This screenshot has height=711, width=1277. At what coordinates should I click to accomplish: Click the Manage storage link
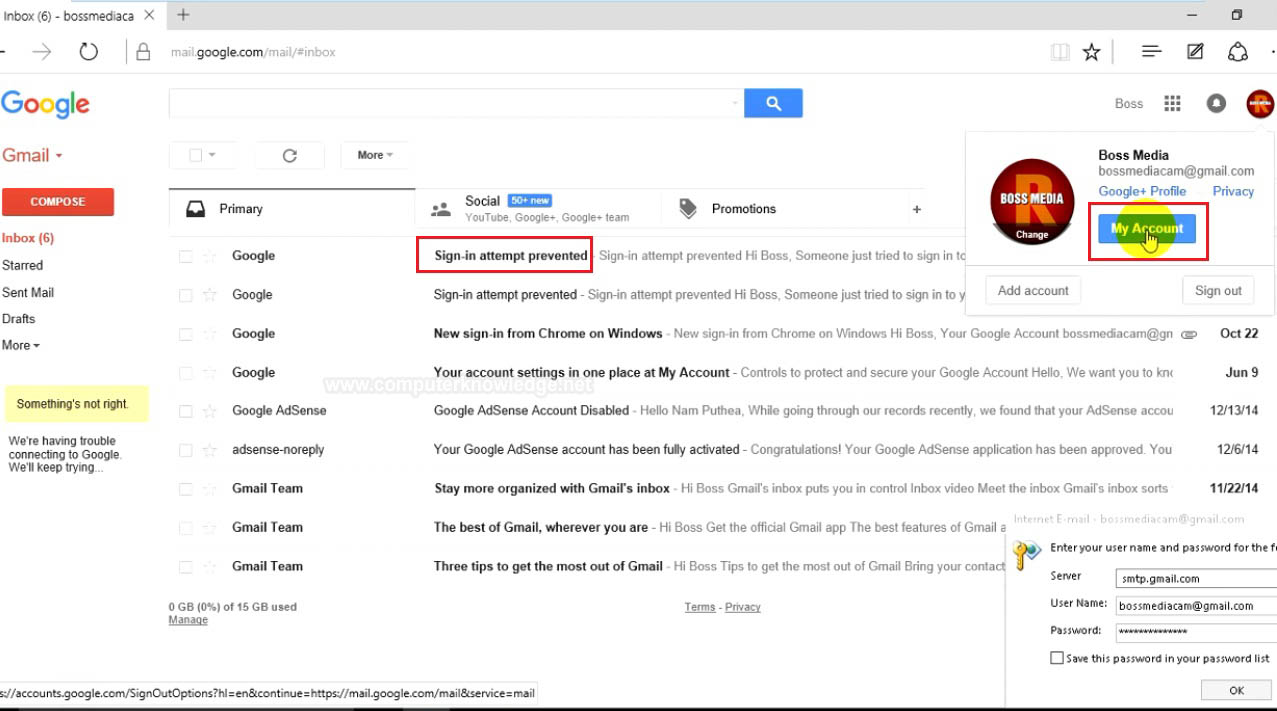[x=188, y=620]
